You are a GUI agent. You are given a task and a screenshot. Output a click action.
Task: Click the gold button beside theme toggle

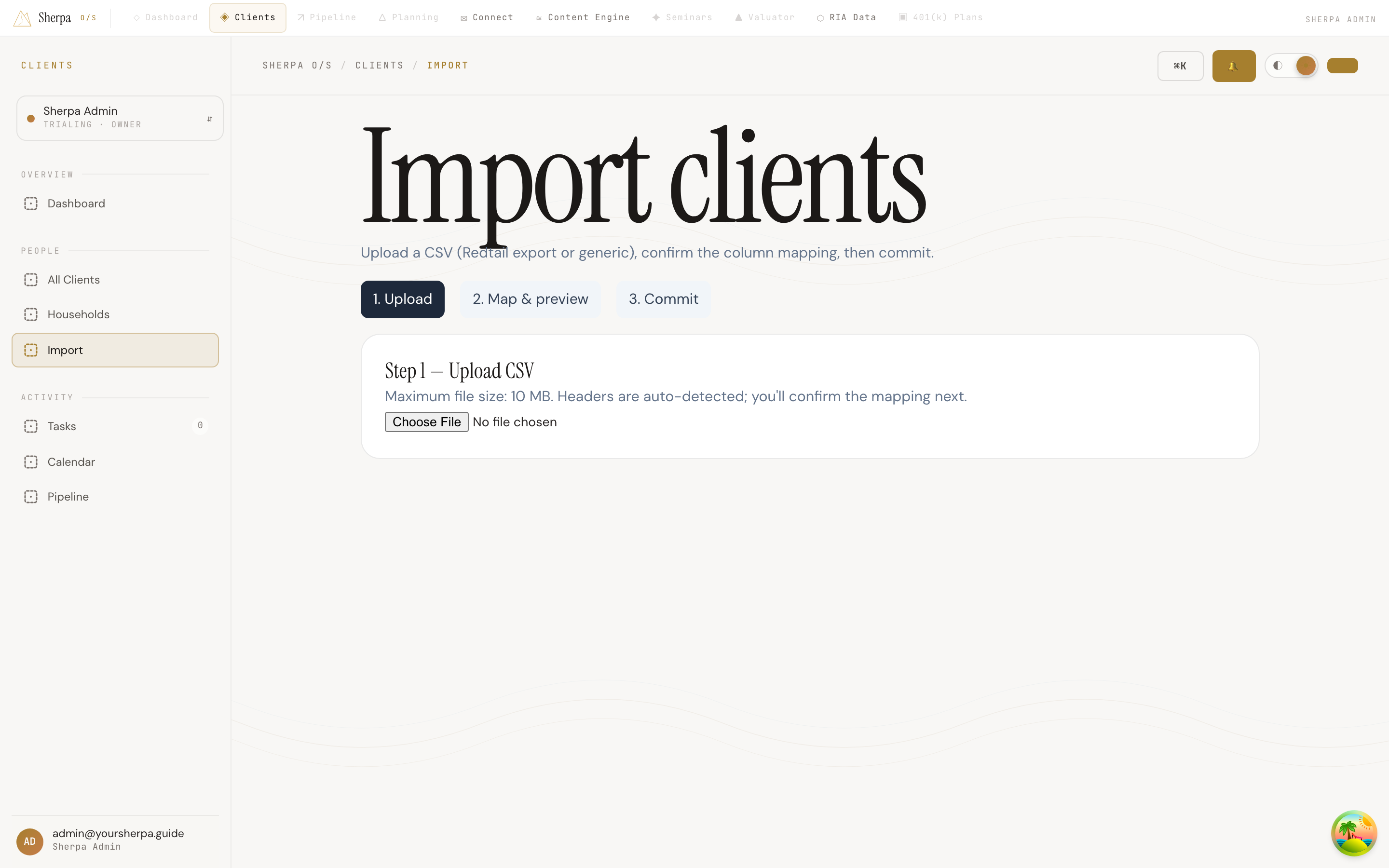click(x=1342, y=66)
